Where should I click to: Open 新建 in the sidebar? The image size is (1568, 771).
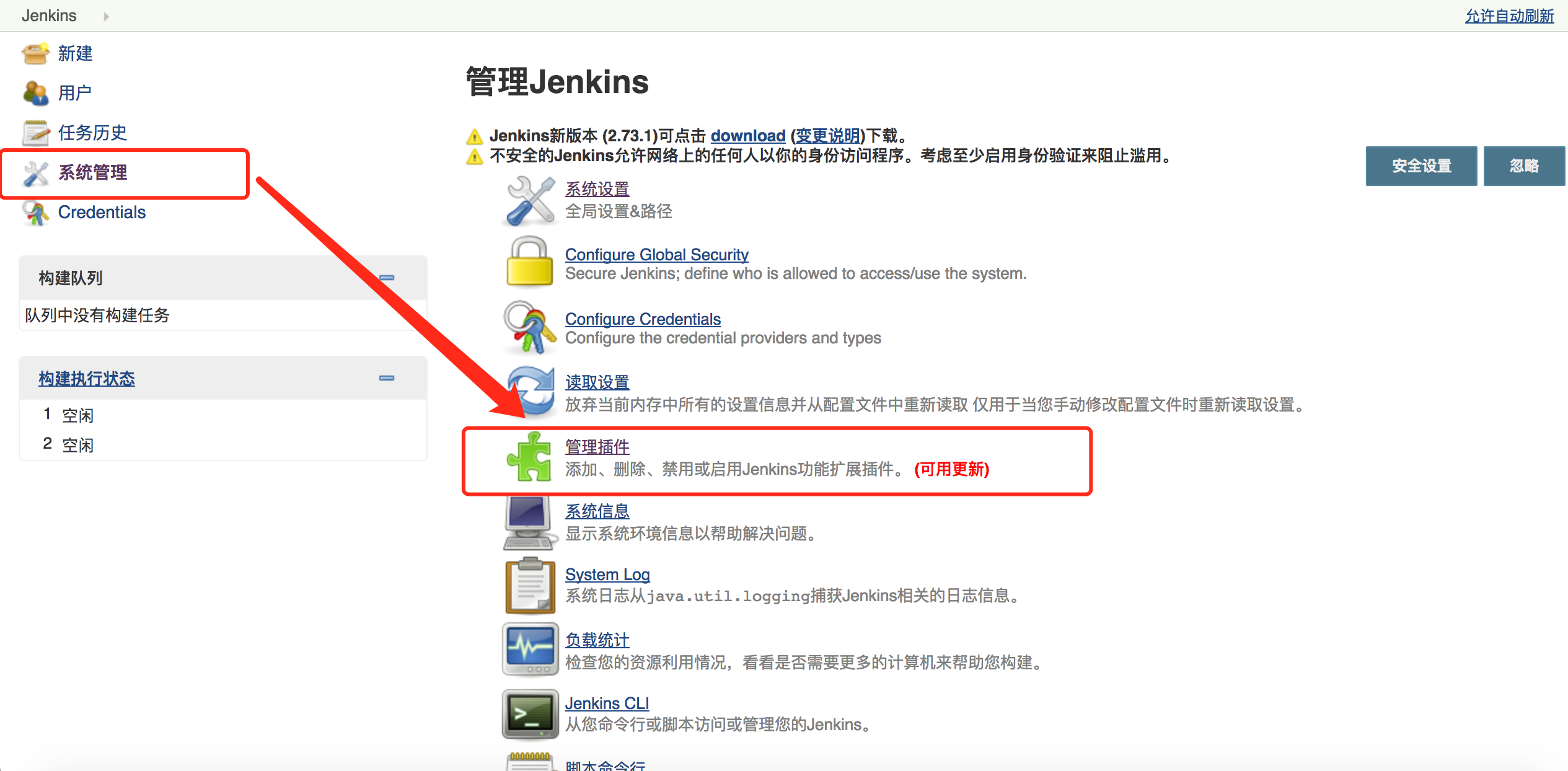pyautogui.click(x=75, y=53)
